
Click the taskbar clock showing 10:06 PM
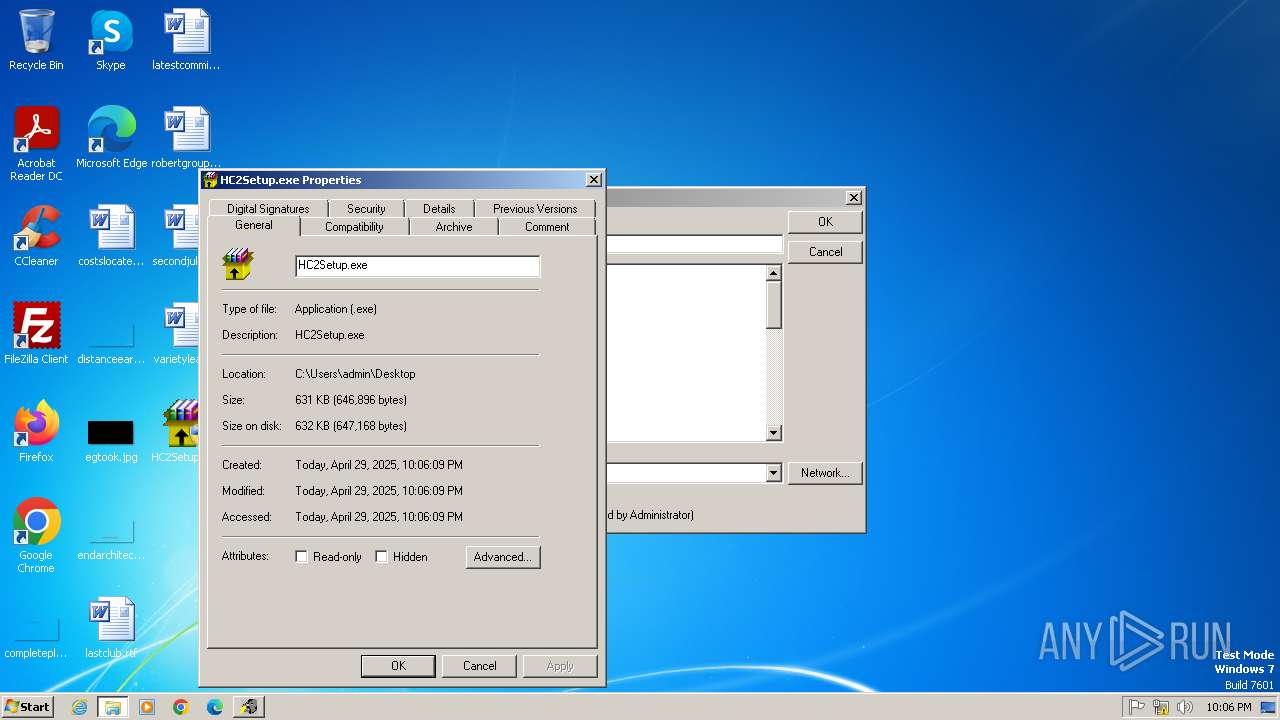pyautogui.click(x=1228, y=707)
